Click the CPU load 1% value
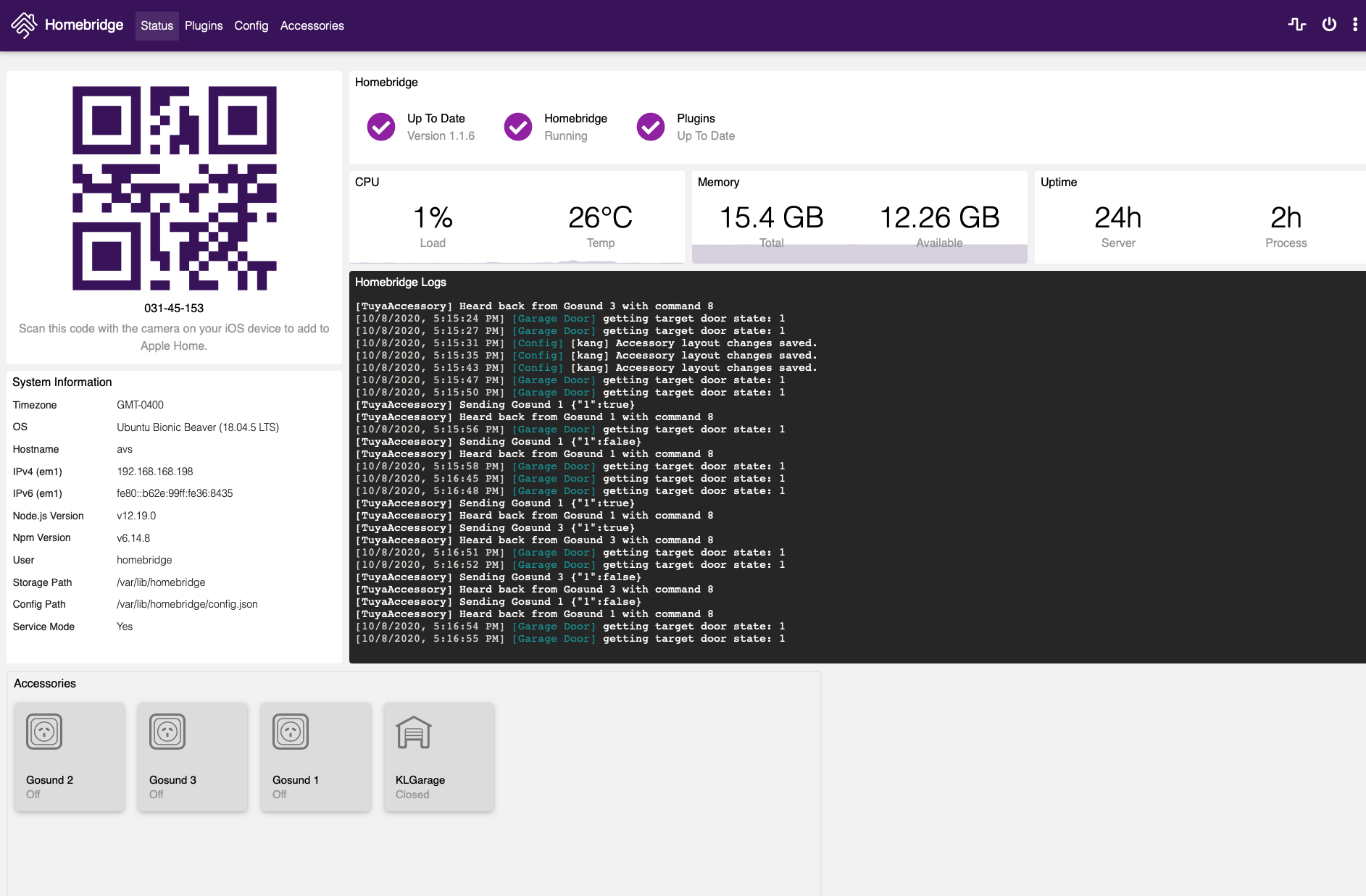This screenshot has width=1366, height=896. (433, 217)
